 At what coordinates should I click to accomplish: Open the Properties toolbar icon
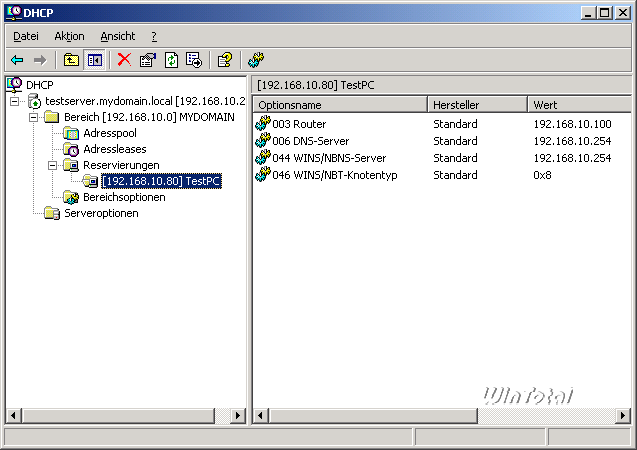[148, 60]
